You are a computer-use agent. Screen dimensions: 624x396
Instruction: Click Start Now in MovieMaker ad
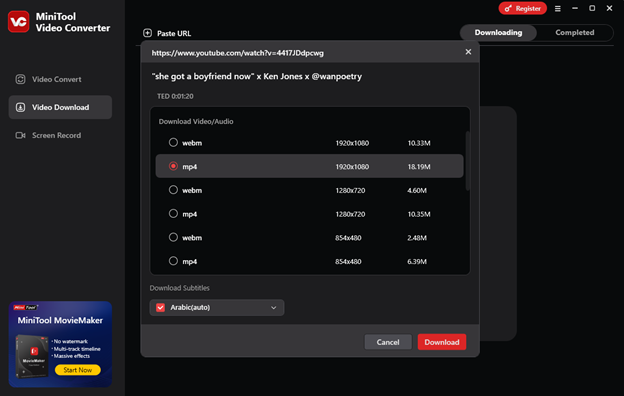[x=78, y=370]
